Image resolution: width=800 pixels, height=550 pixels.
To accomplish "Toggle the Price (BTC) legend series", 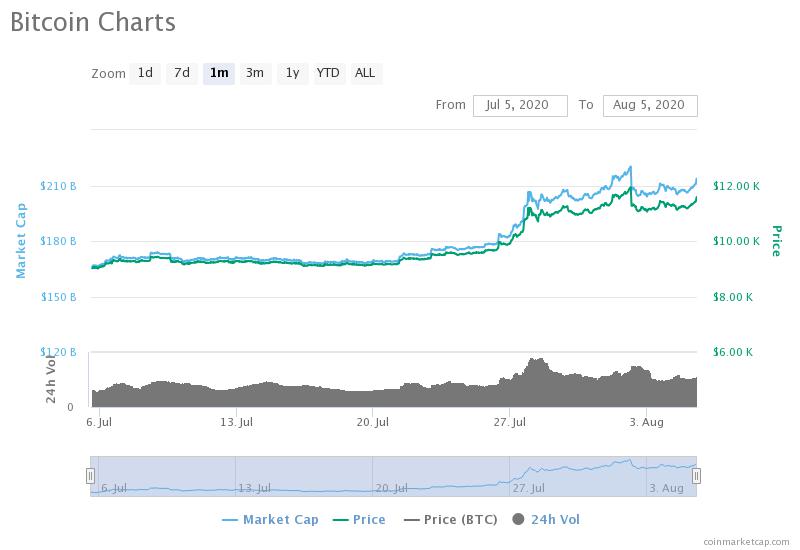I will 451,520.
